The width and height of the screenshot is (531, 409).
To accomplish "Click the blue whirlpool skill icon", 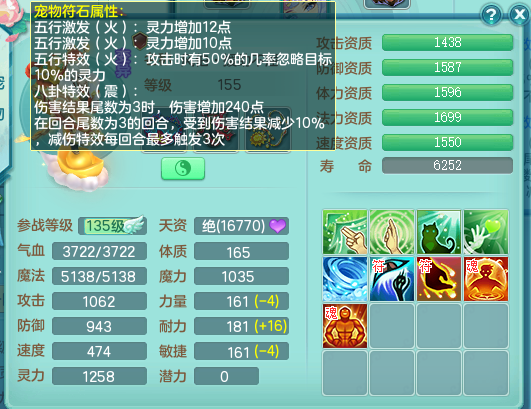I will tap(345, 279).
